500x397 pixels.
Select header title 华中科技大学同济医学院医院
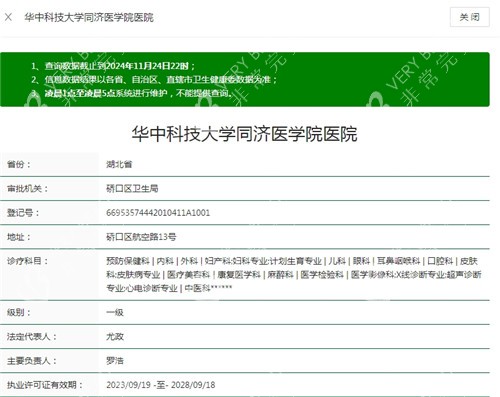89,17
